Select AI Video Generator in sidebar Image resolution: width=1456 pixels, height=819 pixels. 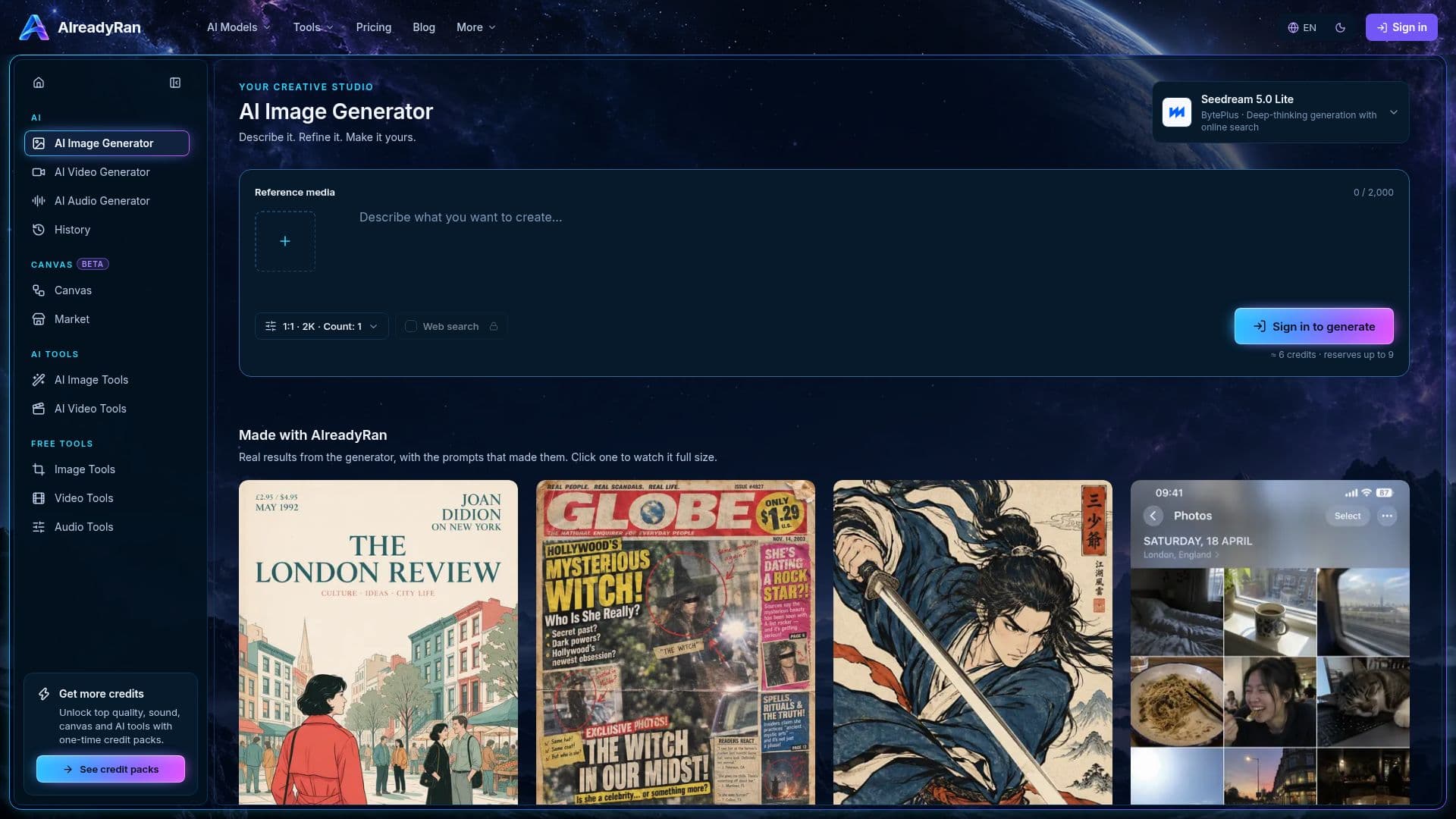107,172
